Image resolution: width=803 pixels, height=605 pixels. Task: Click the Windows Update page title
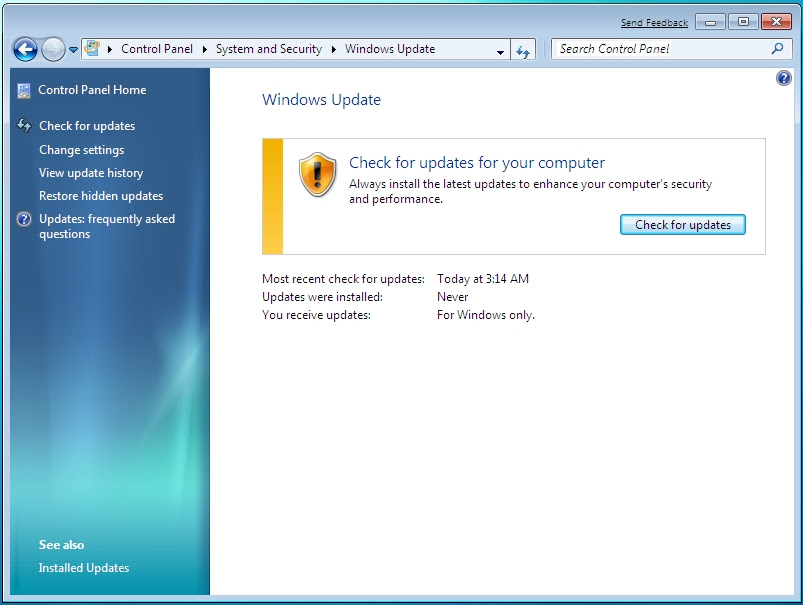[x=321, y=100]
